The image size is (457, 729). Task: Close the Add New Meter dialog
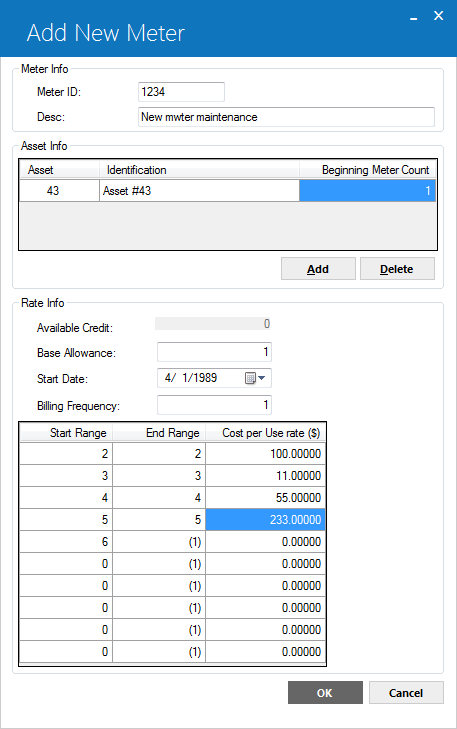[438, 16]
